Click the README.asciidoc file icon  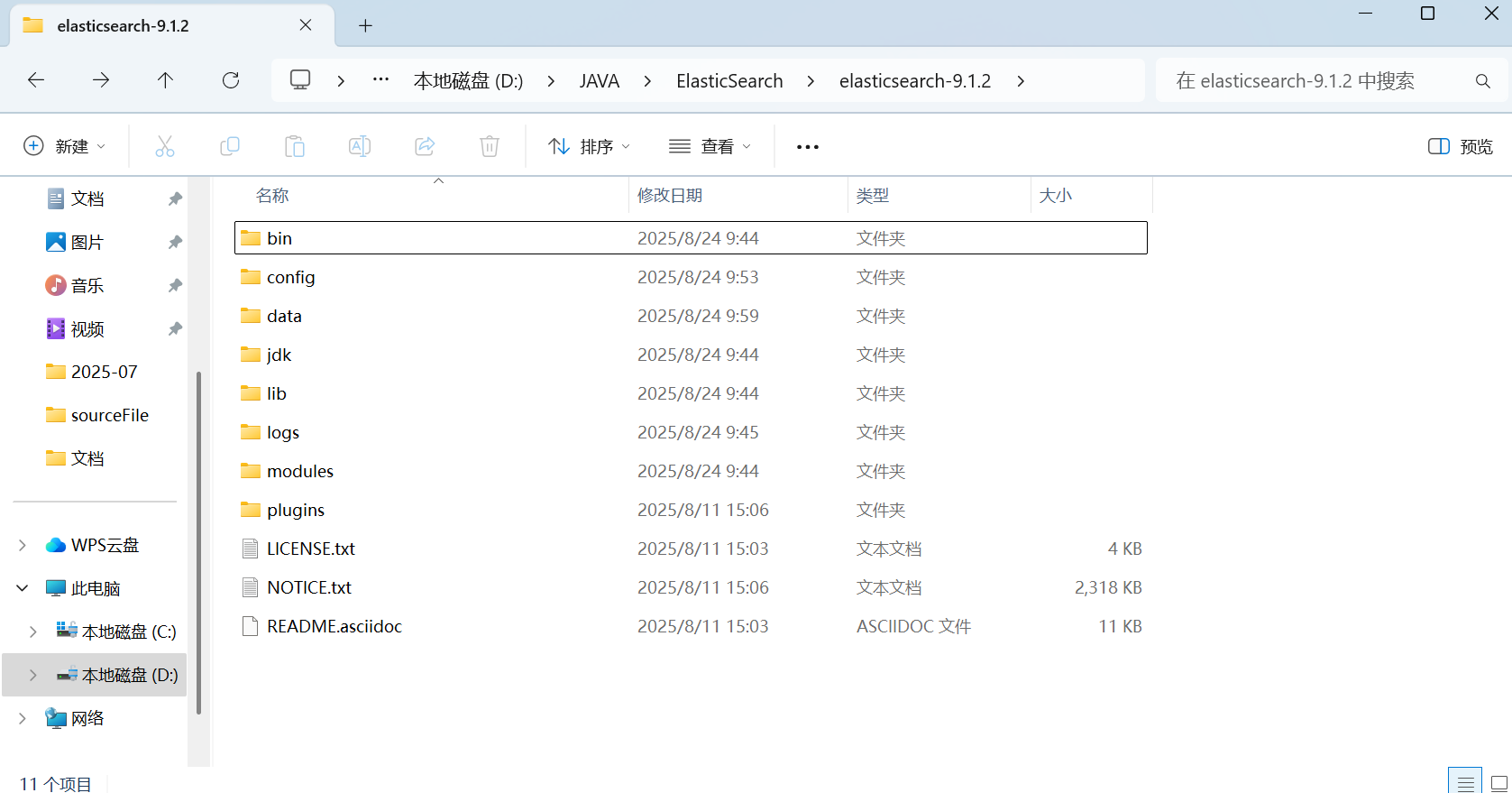pos(251,626)
